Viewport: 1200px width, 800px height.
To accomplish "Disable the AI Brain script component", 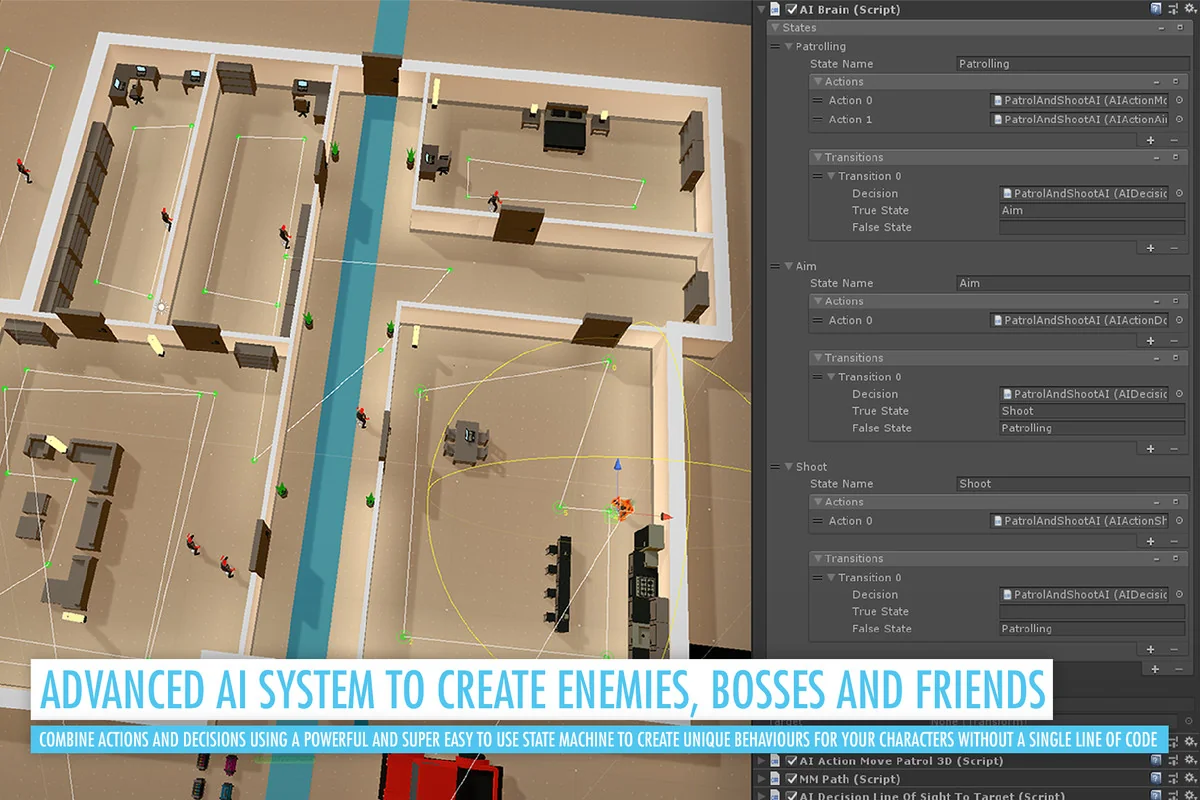I will click(x=793, y=9).
